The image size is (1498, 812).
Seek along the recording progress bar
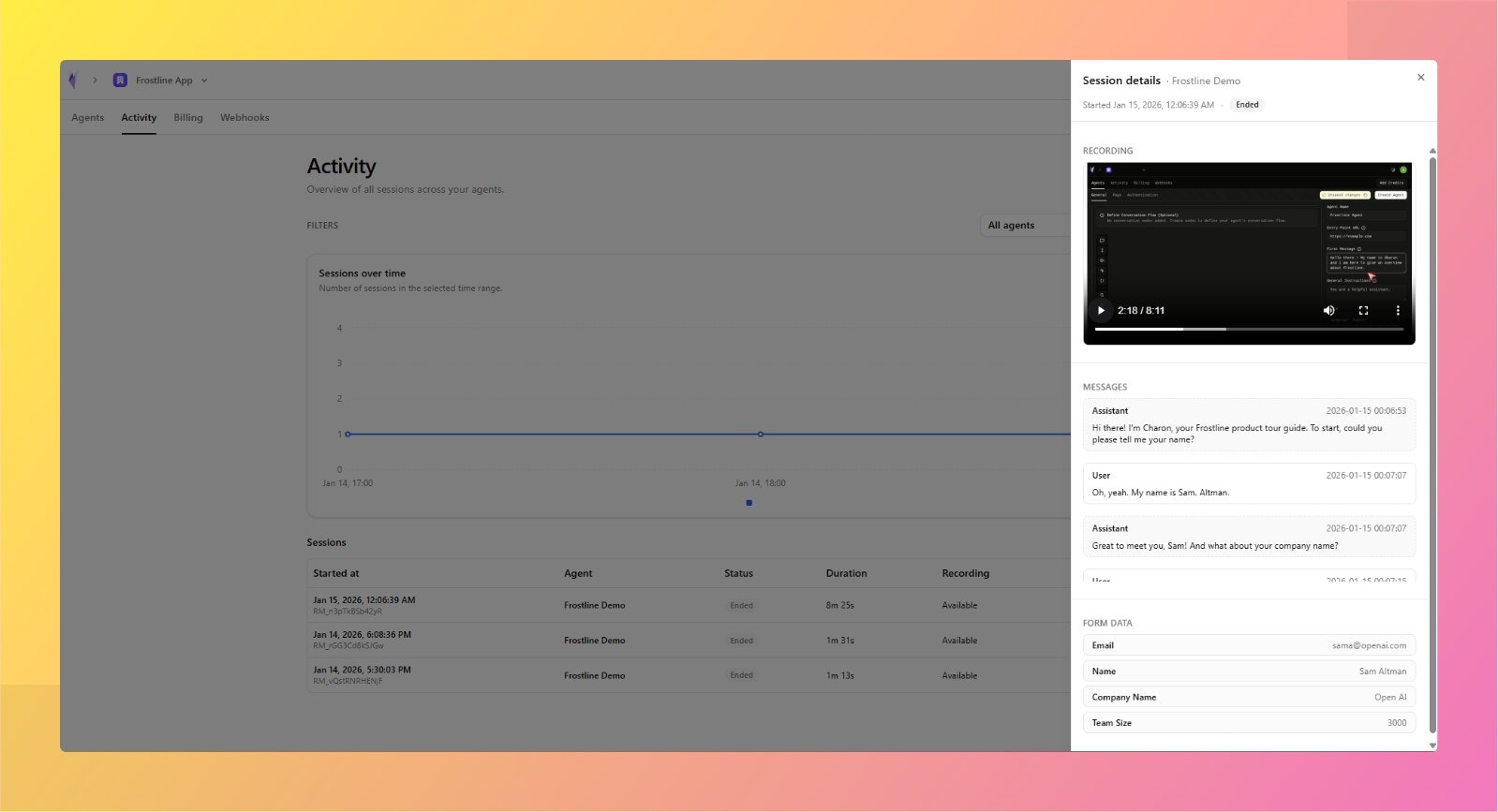1249,329
